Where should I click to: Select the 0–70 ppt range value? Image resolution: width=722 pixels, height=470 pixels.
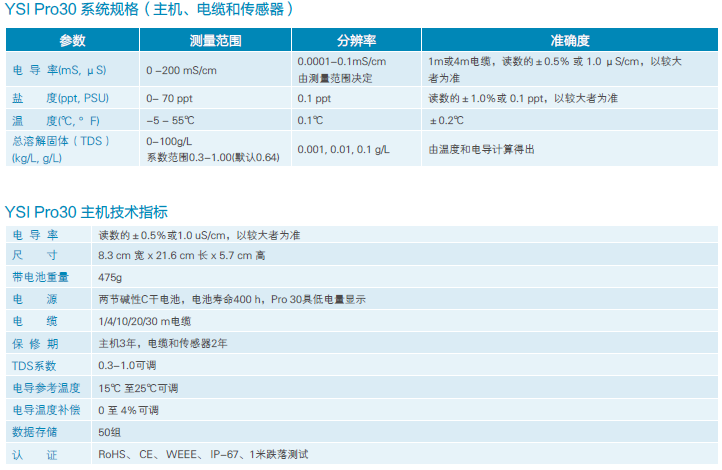[174, 98]
